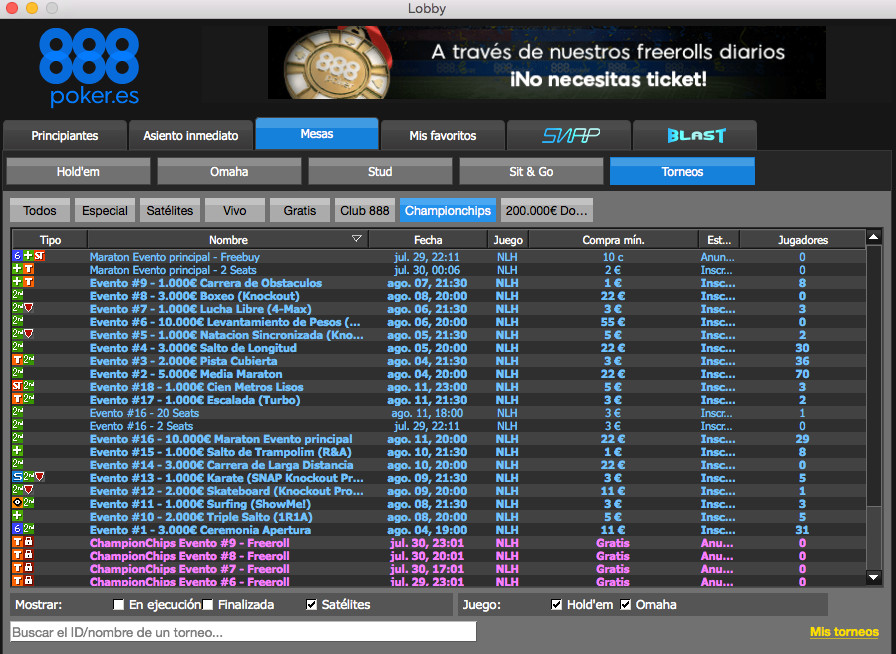Click the ShowMe eye icon for Evento #11 Surfing
This screenshot has height=654, width=896.
pos(17,503)
